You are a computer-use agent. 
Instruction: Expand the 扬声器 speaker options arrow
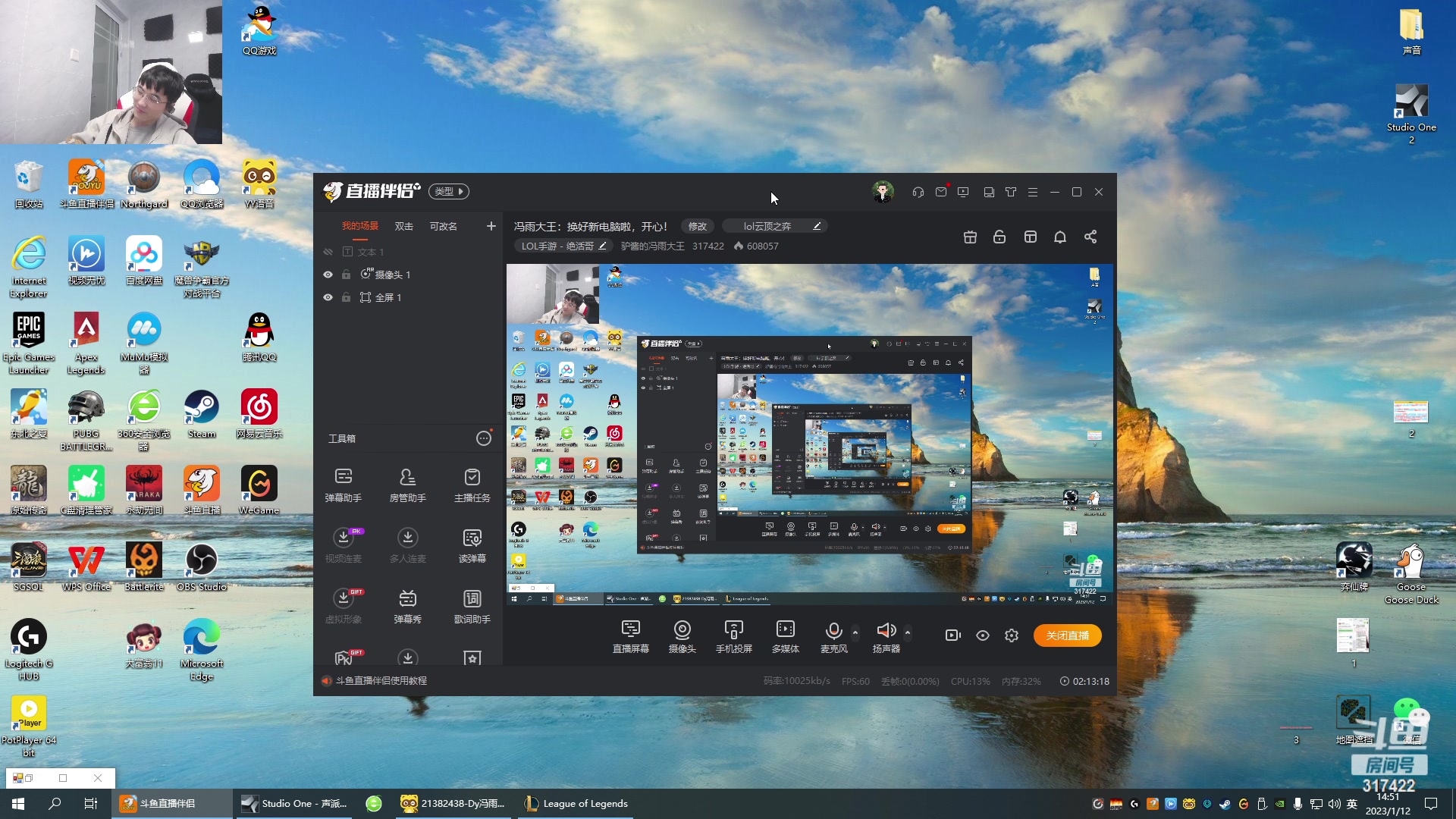click(908, 632)
